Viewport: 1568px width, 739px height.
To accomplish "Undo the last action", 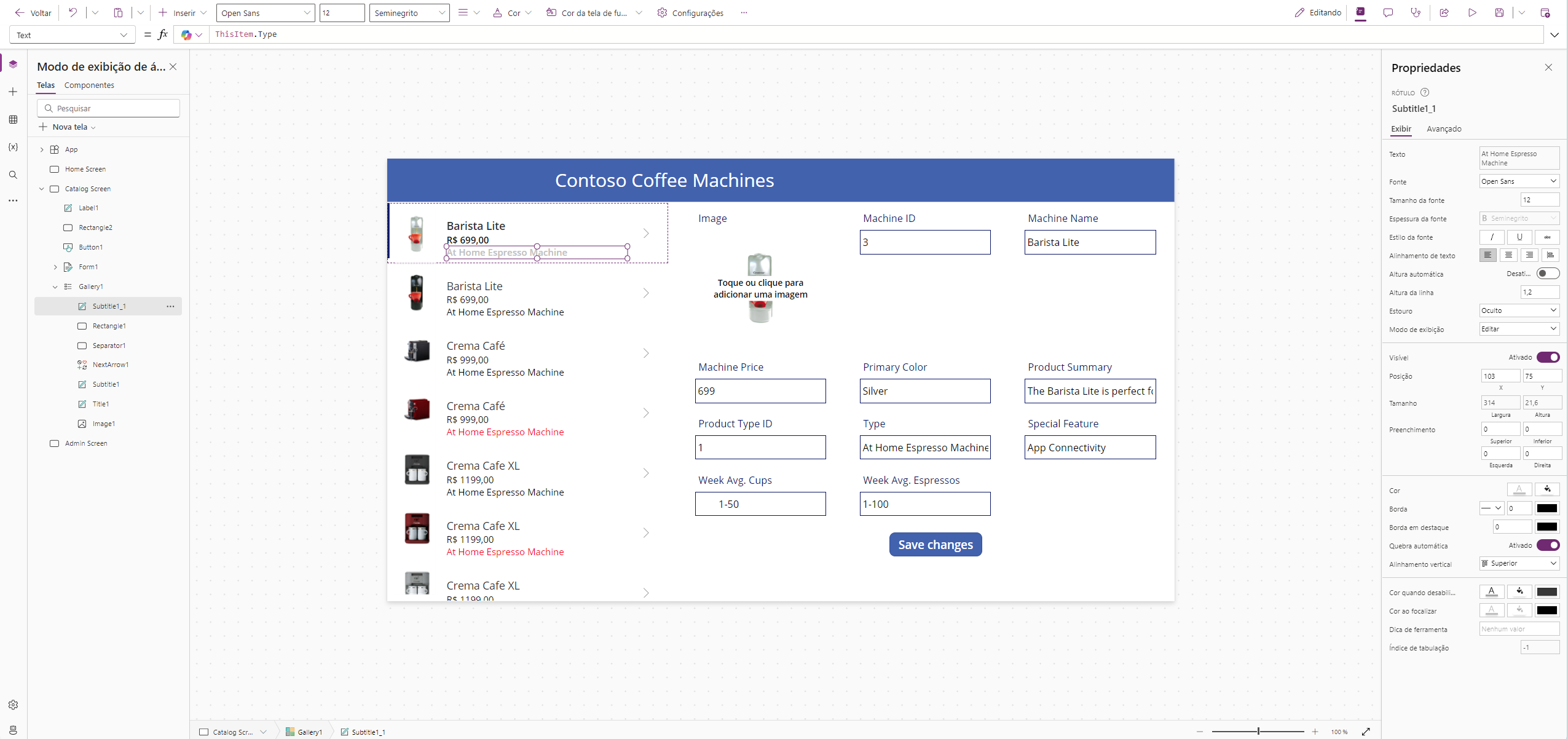I will (73, 12).
